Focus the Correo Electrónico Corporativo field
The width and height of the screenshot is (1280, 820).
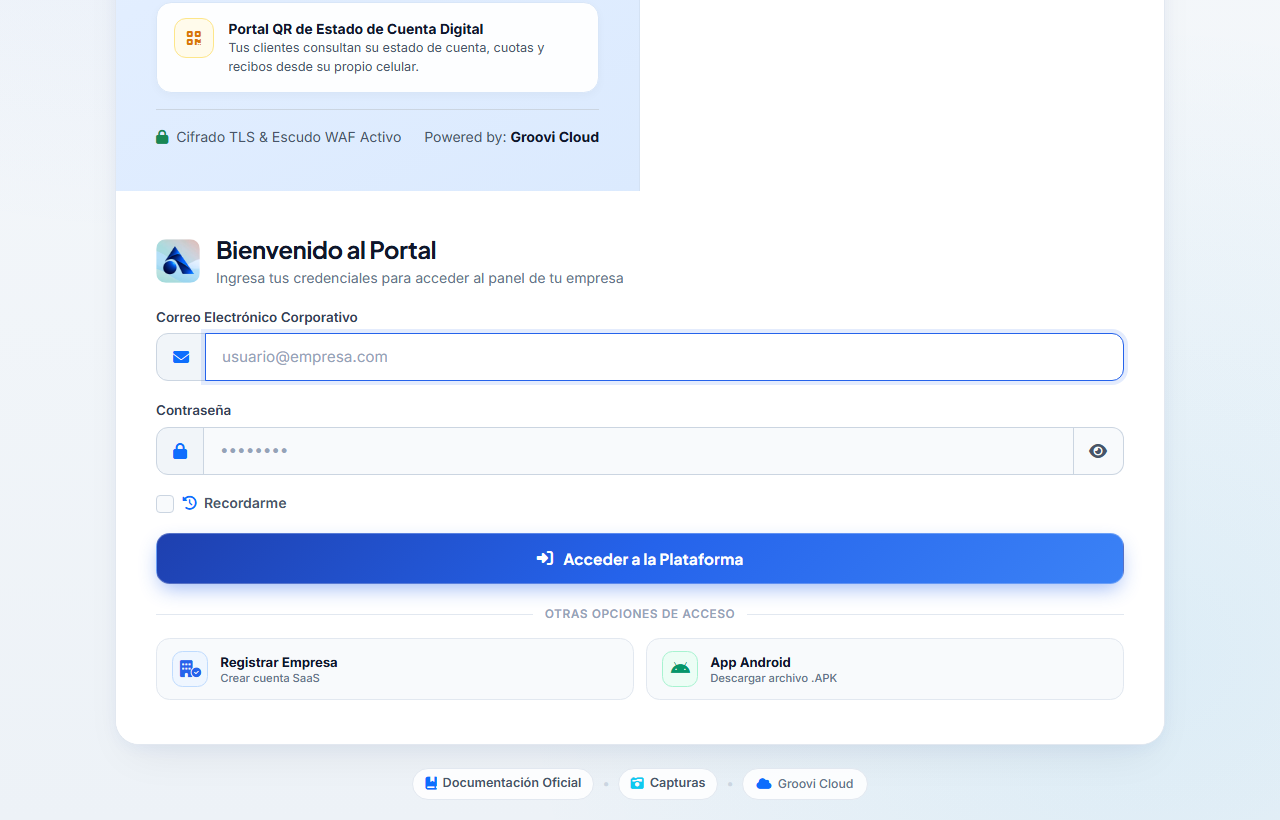pyautogui.click(x=664, y=357)
